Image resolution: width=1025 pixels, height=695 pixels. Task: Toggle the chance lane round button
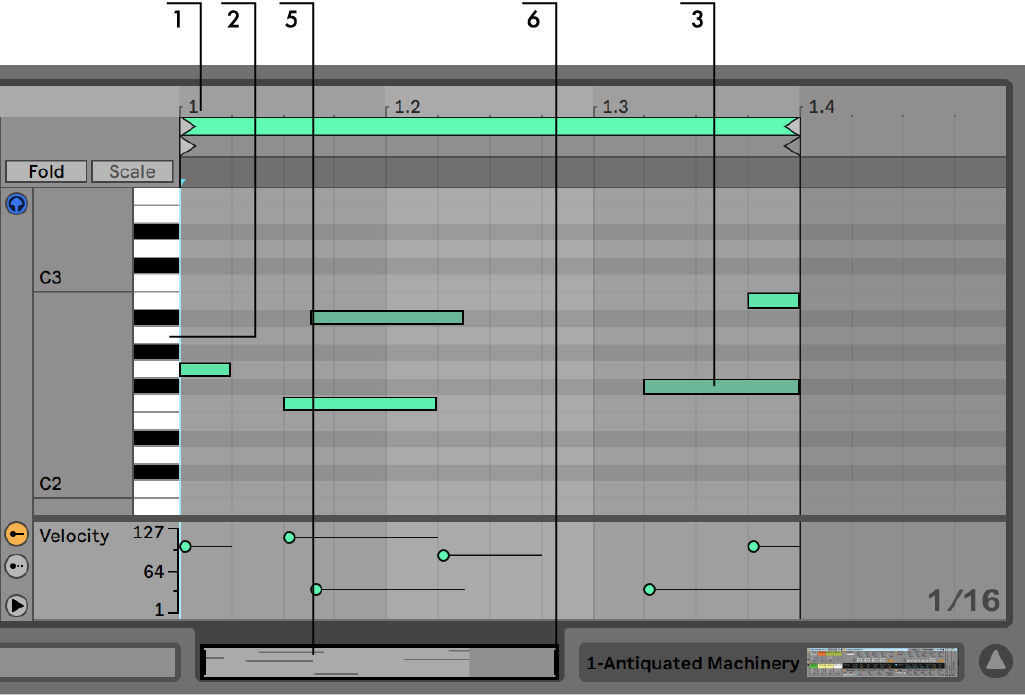[16, 566]
